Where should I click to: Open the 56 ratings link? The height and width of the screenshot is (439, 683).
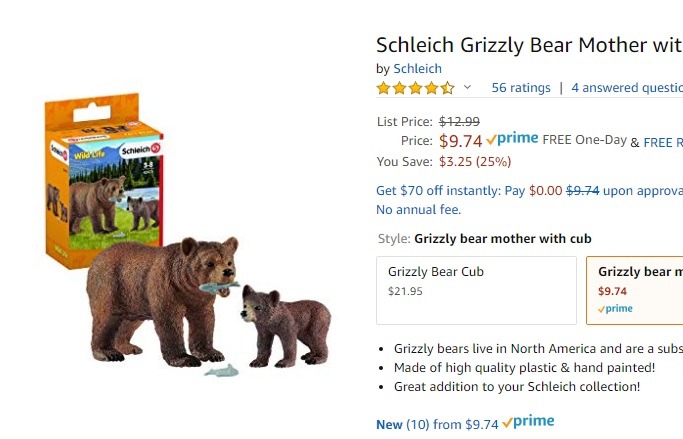(521, 88)
